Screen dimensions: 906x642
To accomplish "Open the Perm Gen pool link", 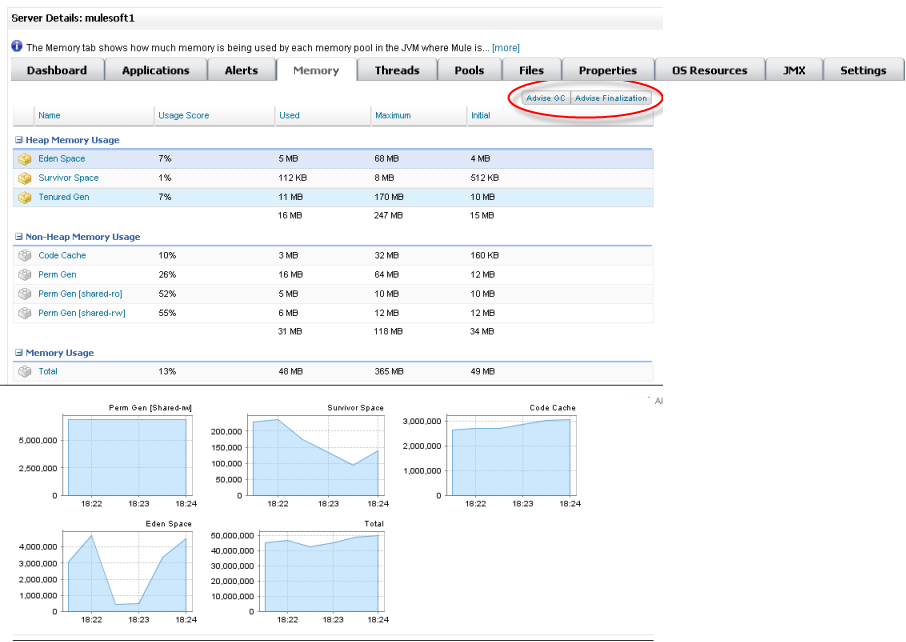I will pos(57,275).
